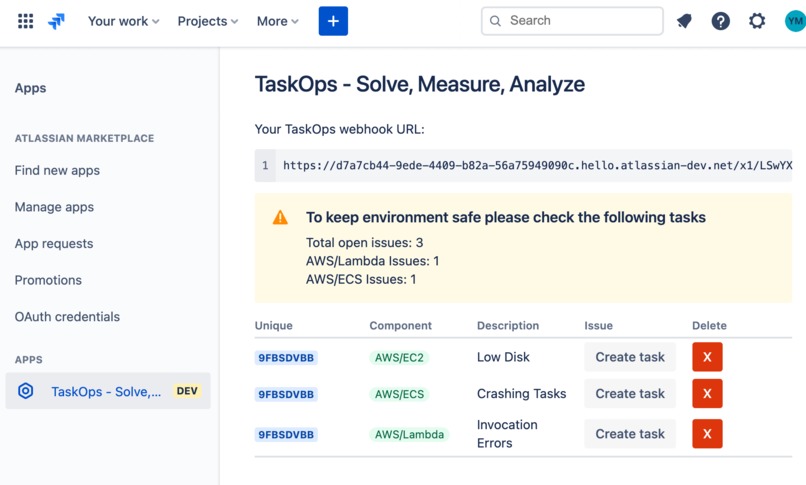This screenshot has height=485, width=806.
Task: Click the TaskOps - Solve, Measure, Analyze title
Action: tap(419, 84)
